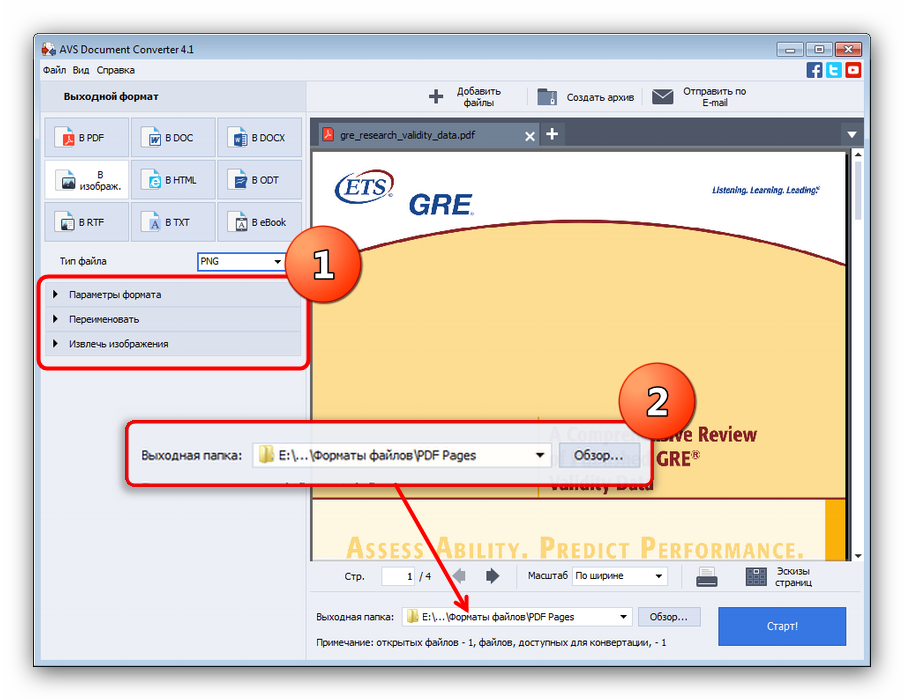Pick the DOCX output format

[x=258, y=138]
